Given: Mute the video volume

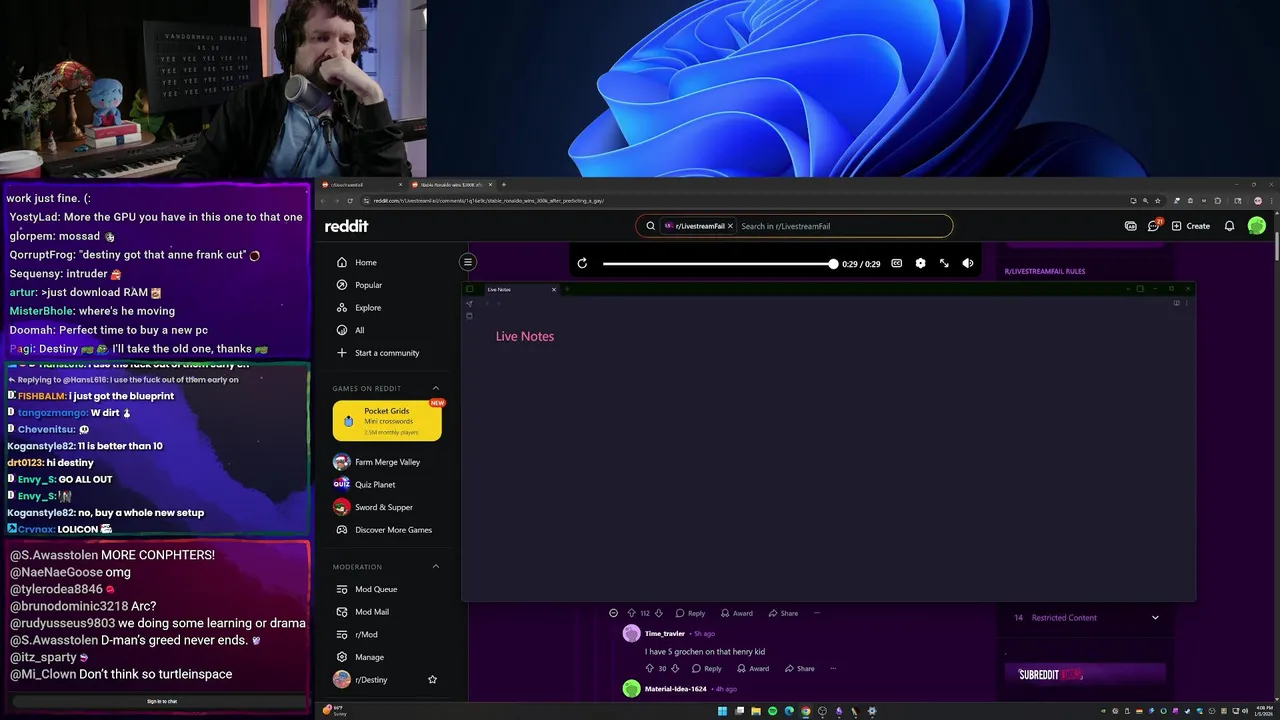Looking at the screenshot, I should (968, 263).
